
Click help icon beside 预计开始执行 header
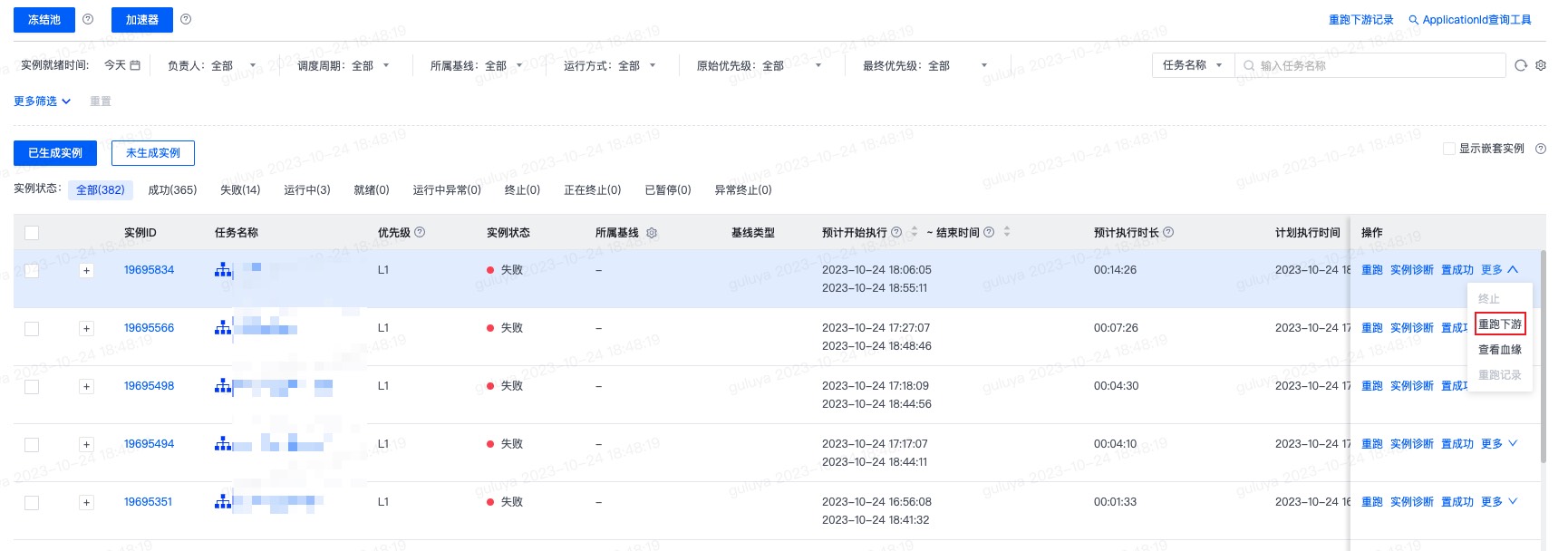pyautogui.click(x=896, y=232)
